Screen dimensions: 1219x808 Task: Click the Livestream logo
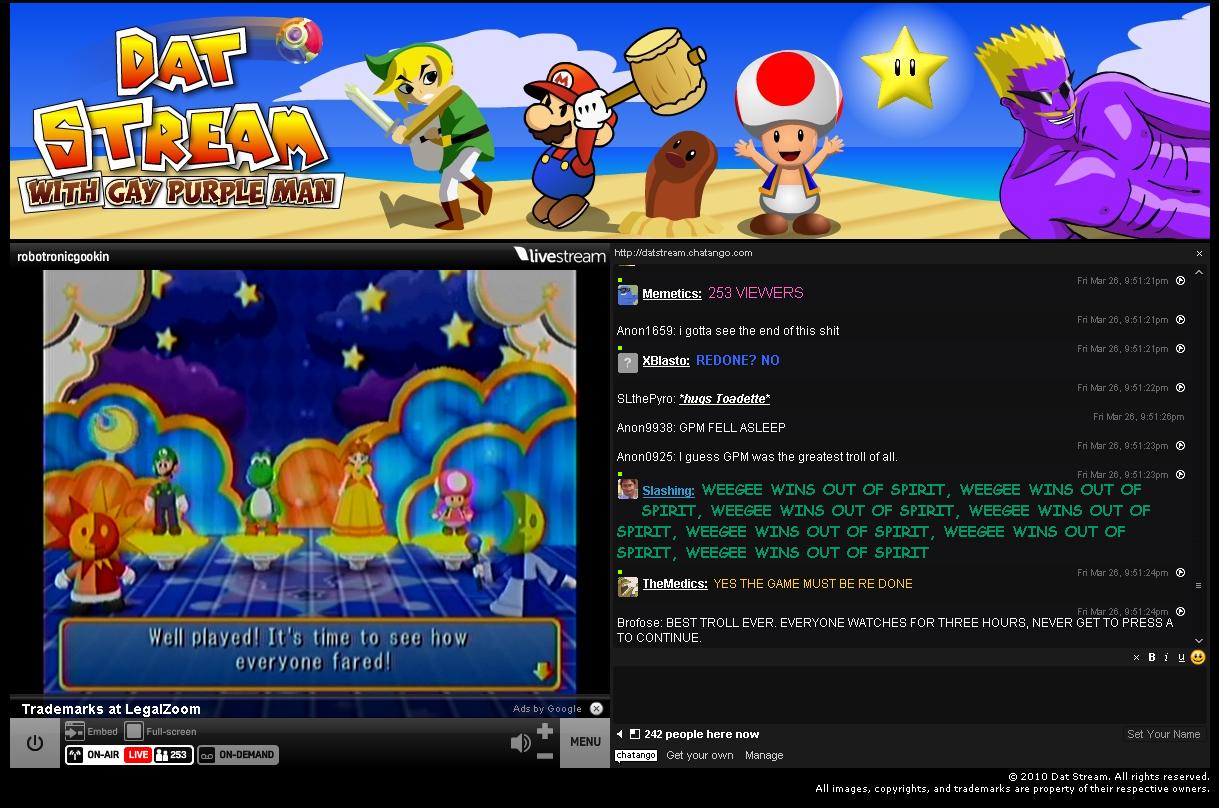pyautogui.click(x=560, y=255)
